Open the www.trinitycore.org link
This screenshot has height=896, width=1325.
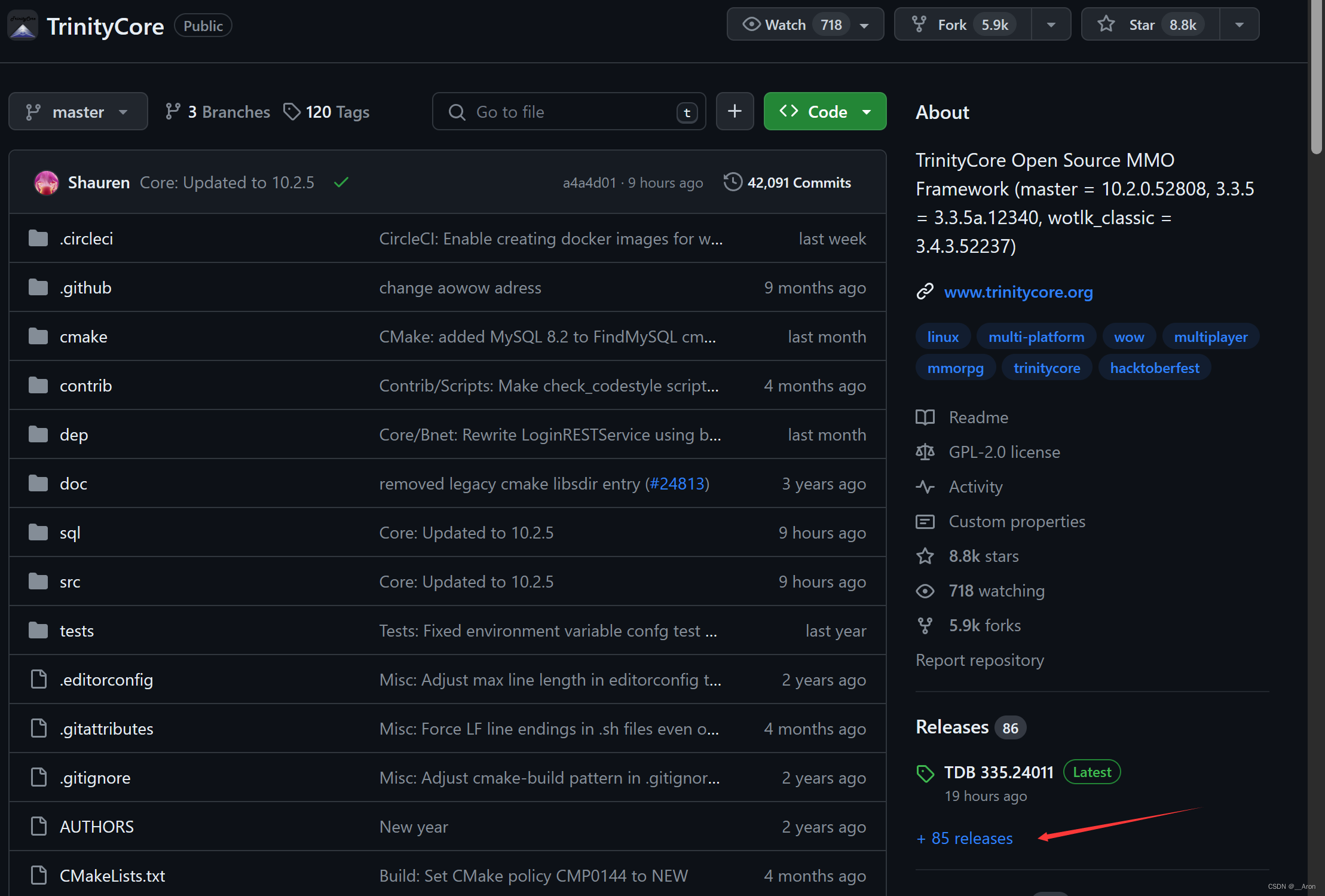[1018, 292]
